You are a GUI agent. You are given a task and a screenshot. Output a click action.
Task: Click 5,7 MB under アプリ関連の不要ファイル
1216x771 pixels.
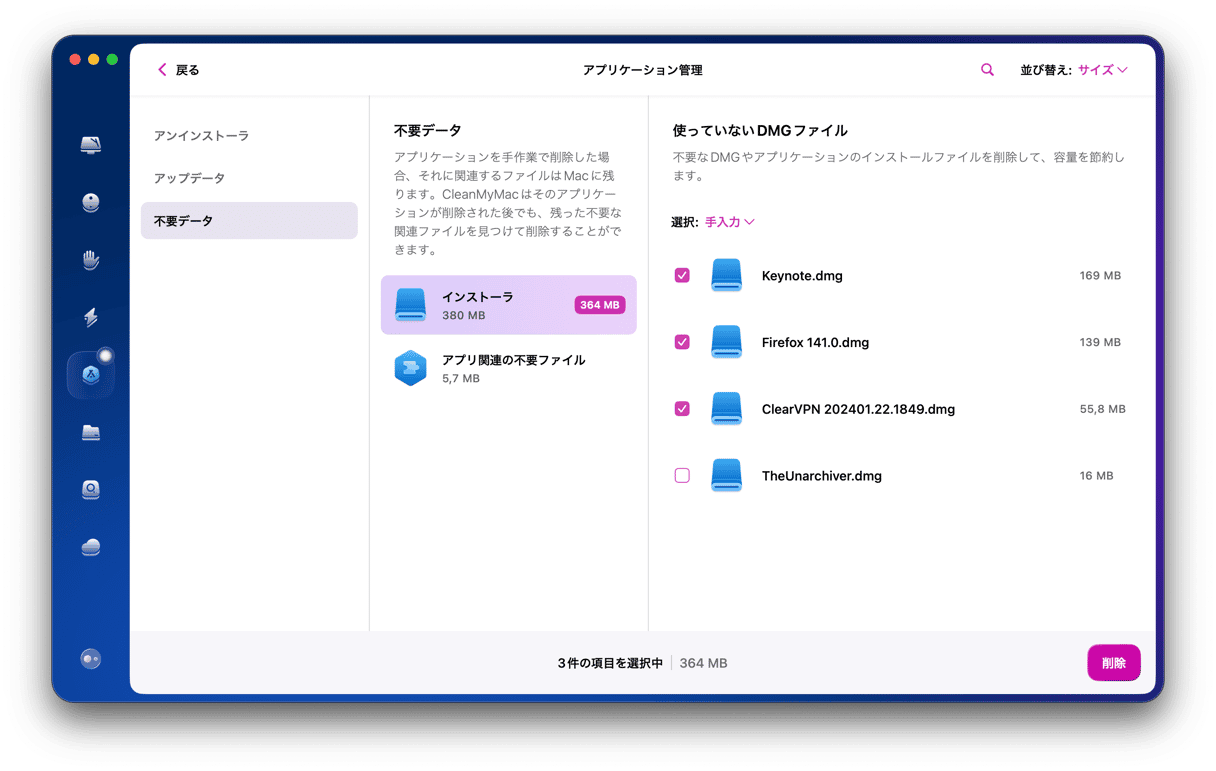click(x=461, y=379)
